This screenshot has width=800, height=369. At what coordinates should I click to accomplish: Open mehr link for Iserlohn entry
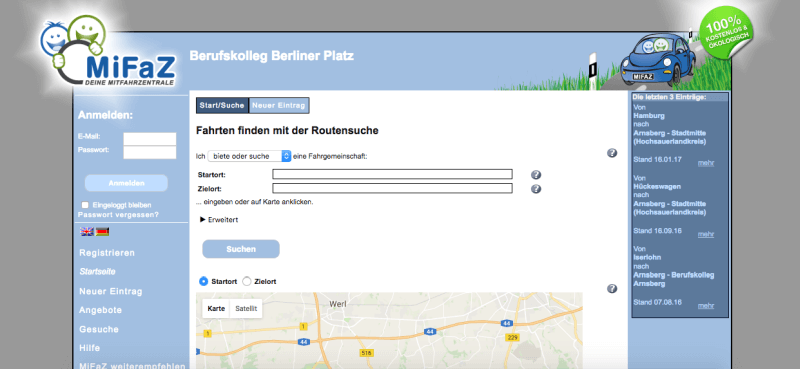[x=706, y=306]
